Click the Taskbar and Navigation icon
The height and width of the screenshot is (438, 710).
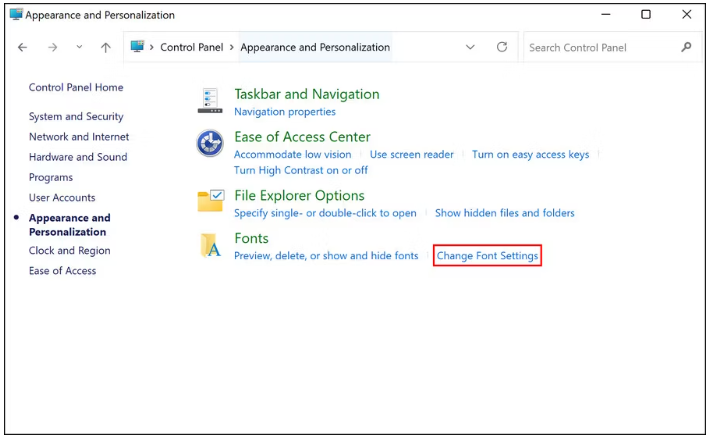(x=210, y=101)
